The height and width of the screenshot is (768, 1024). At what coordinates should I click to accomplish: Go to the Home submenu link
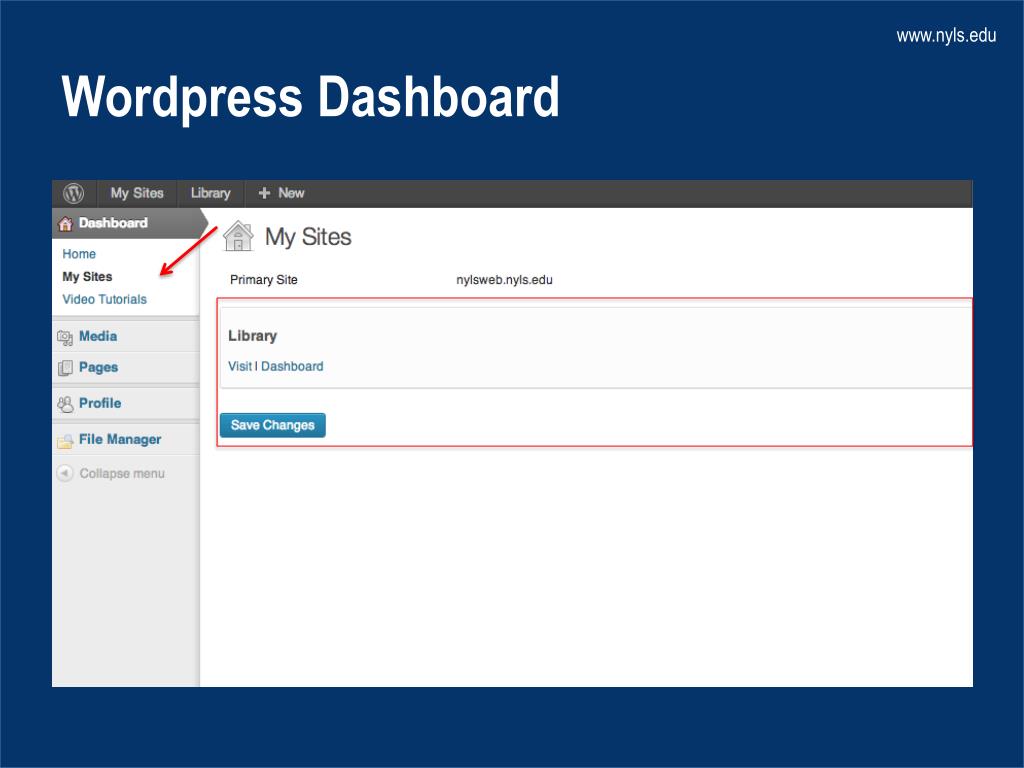[x=79, y=254]
